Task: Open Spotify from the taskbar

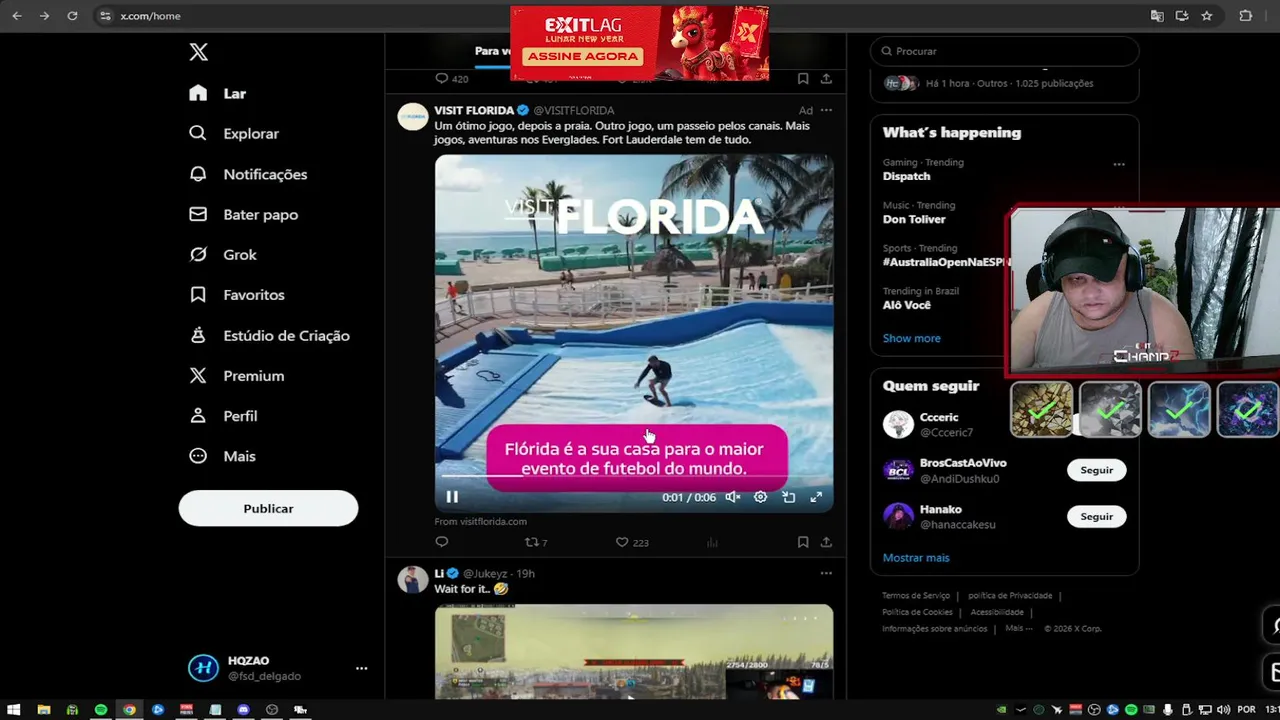Action: pyautogui.click(x=101, y=710)
